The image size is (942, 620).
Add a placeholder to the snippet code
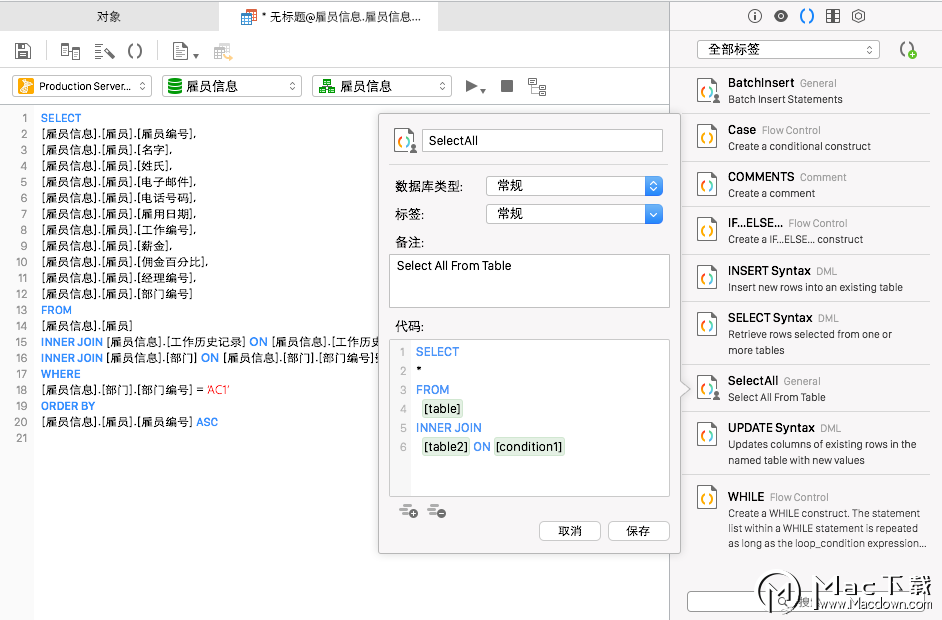point(409,511)
